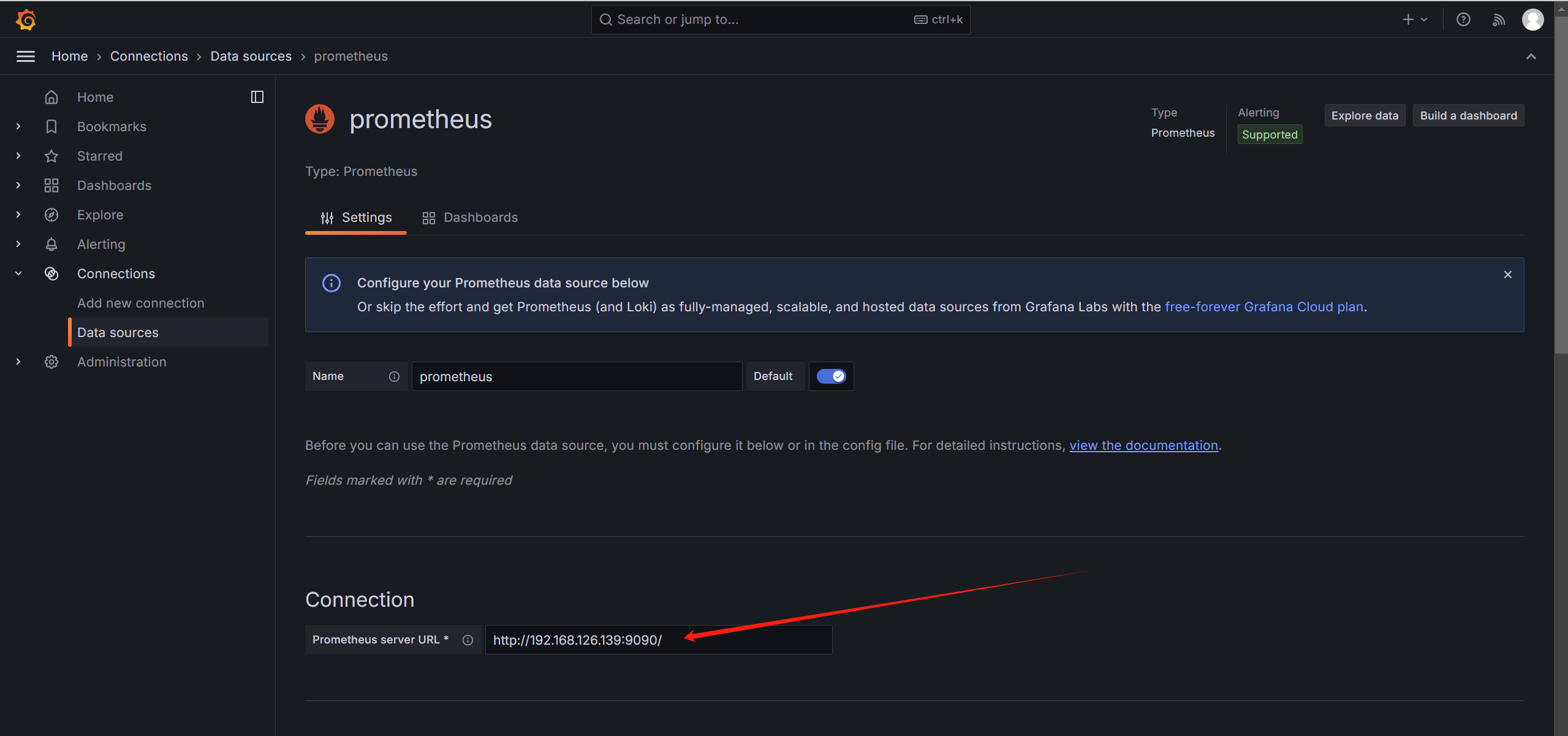
Task: Dismiss the Configure Prometheus info banner
Action: 1508,275
